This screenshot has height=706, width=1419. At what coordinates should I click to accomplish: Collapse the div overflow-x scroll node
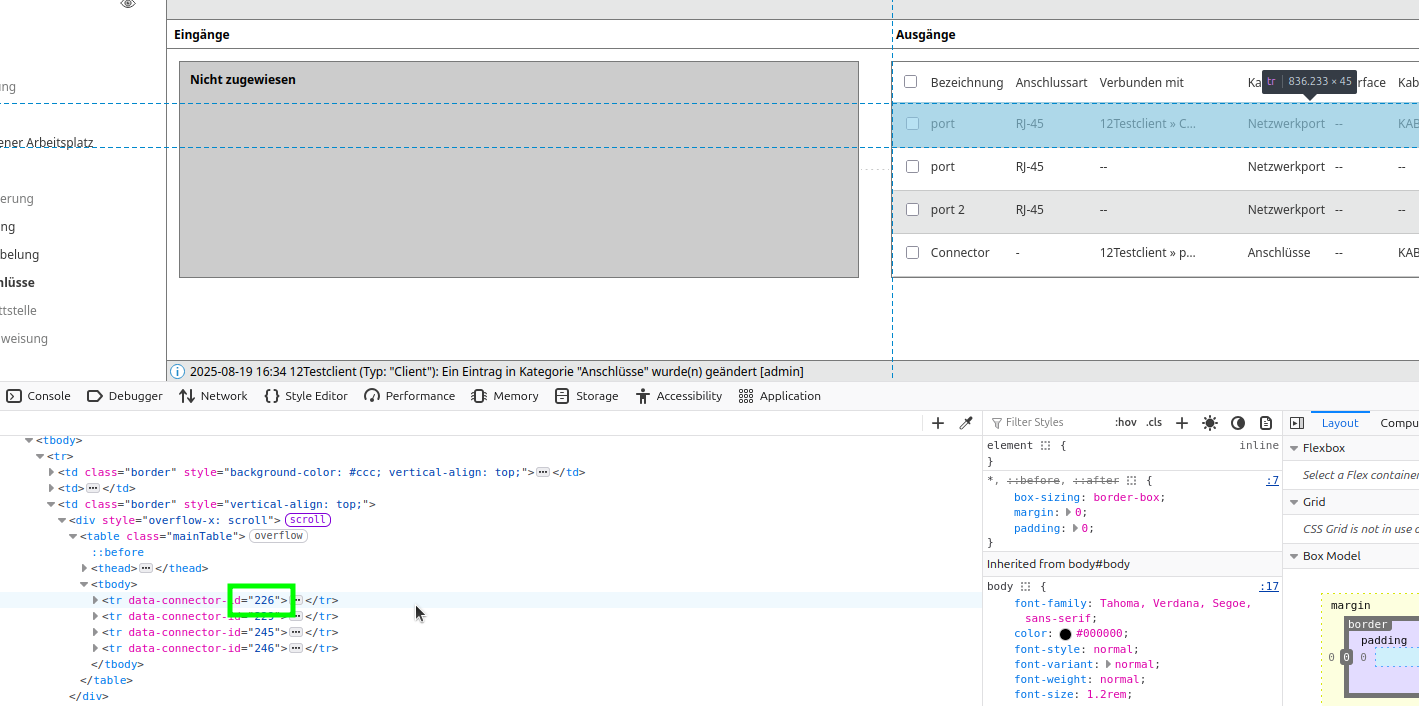click(x=62, y=520)
